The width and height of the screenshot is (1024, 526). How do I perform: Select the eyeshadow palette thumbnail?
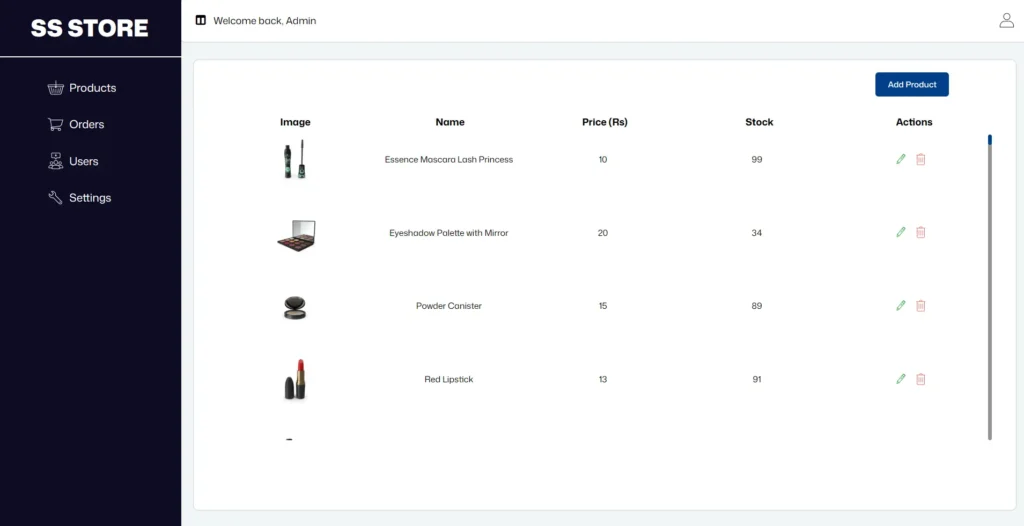click(296, 235)
